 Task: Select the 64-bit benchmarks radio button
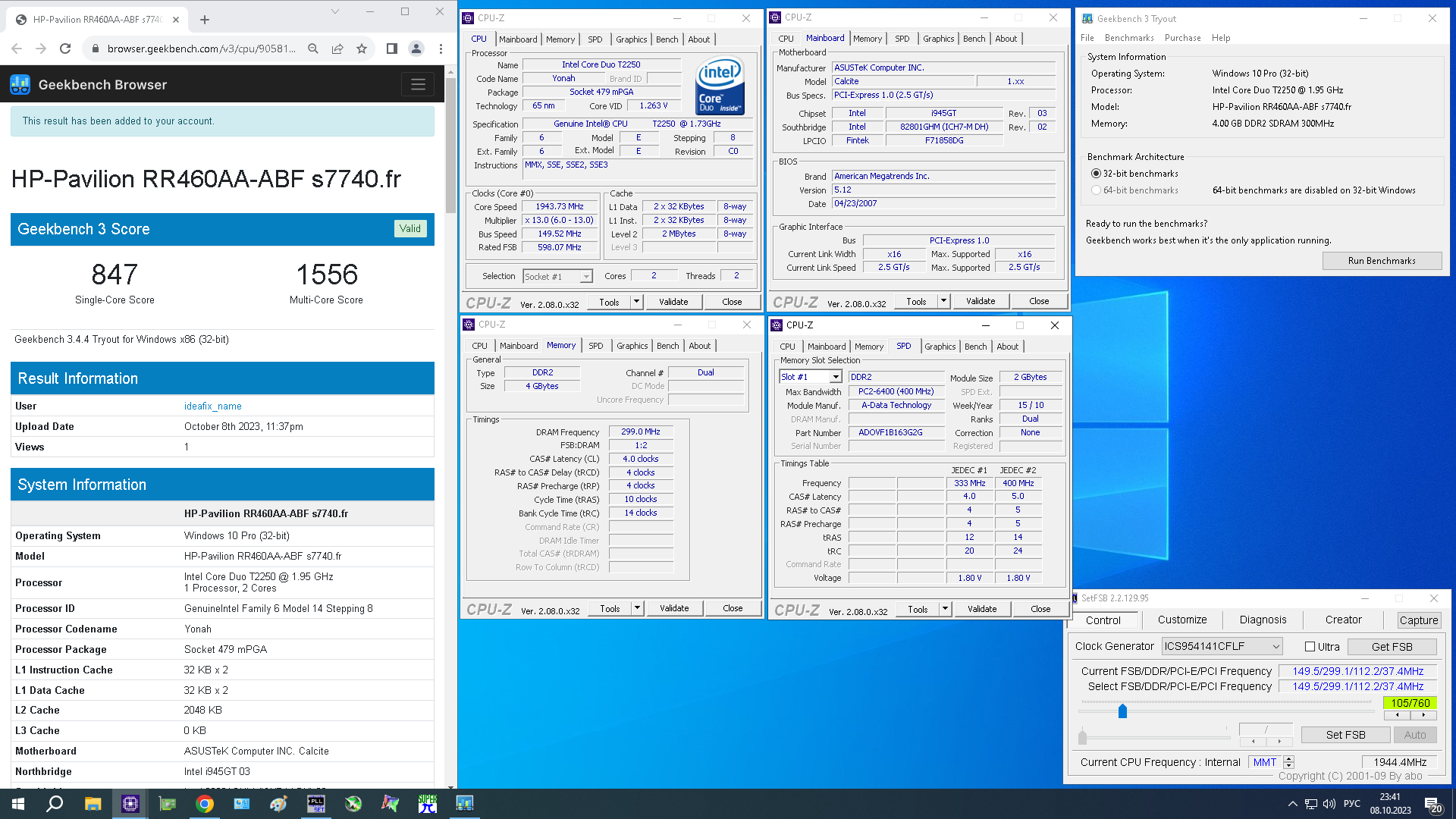coord(1096,190)
